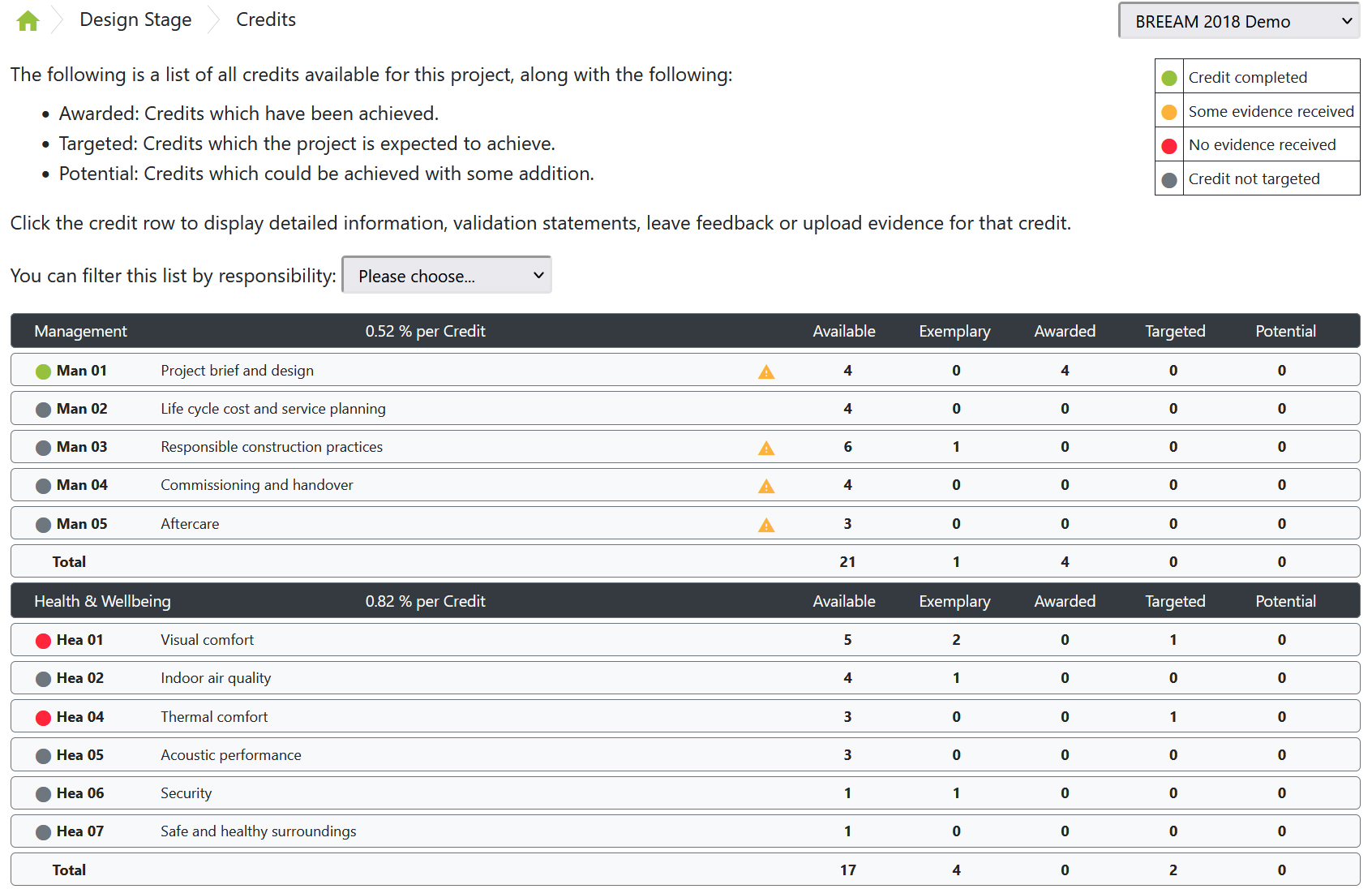Go to the green Home icon
Viewport: 1372px width, 889px height.
(x=28, y=20)
